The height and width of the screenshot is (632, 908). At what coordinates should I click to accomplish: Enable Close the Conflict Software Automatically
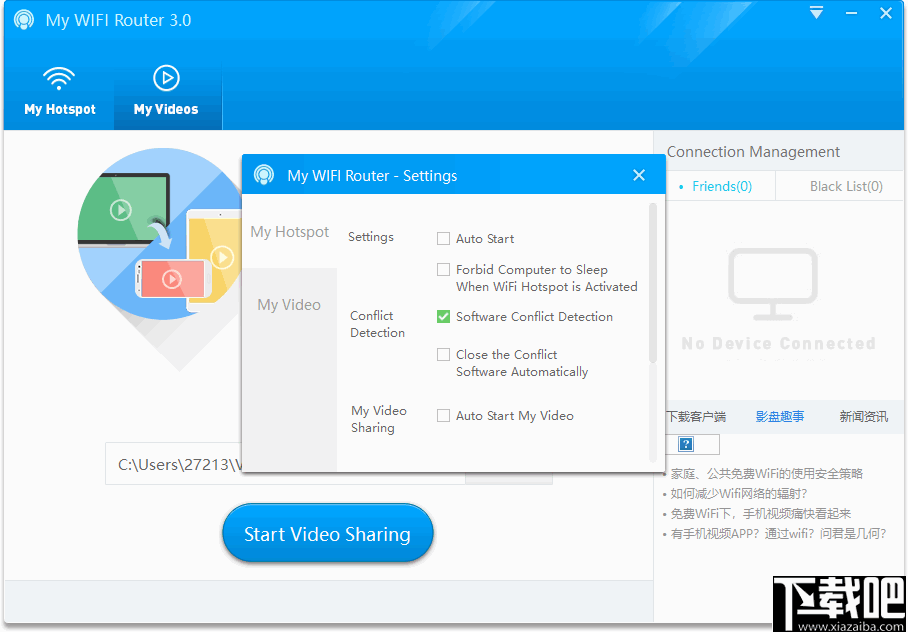click(443, 355)
